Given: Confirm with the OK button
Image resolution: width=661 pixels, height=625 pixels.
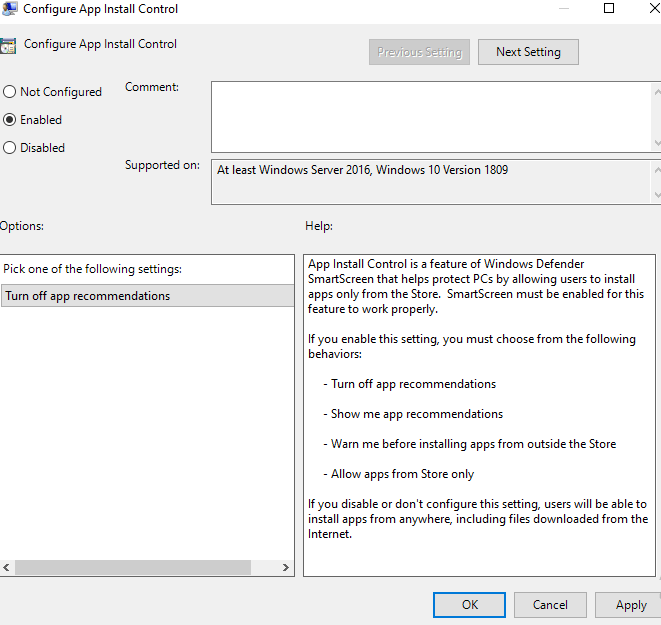Looking at the screenshot, I should click(469, 605).
